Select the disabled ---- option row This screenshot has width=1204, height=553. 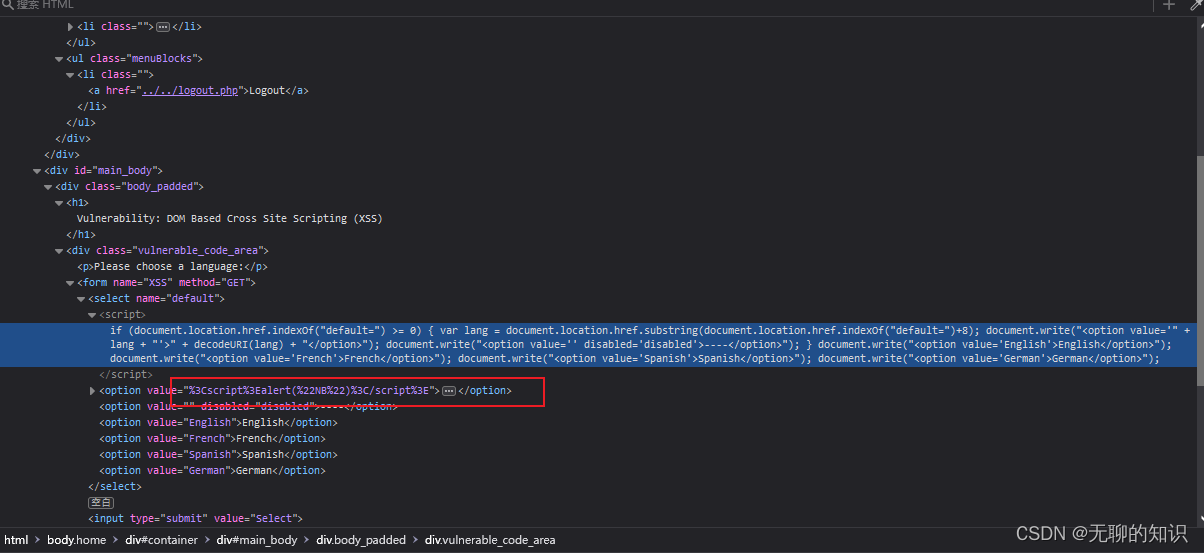click(248, 407)
